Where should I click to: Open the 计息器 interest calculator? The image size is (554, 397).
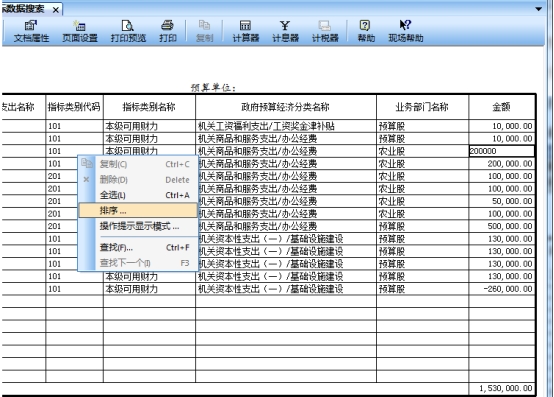pos(285,31)
